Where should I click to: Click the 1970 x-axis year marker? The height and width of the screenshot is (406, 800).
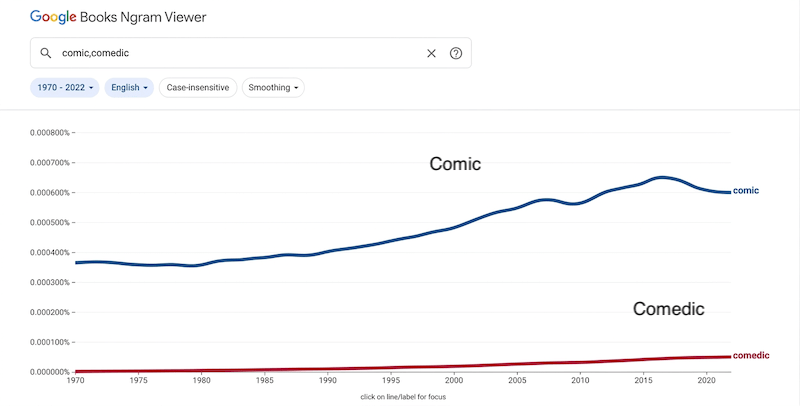point(75,381)
